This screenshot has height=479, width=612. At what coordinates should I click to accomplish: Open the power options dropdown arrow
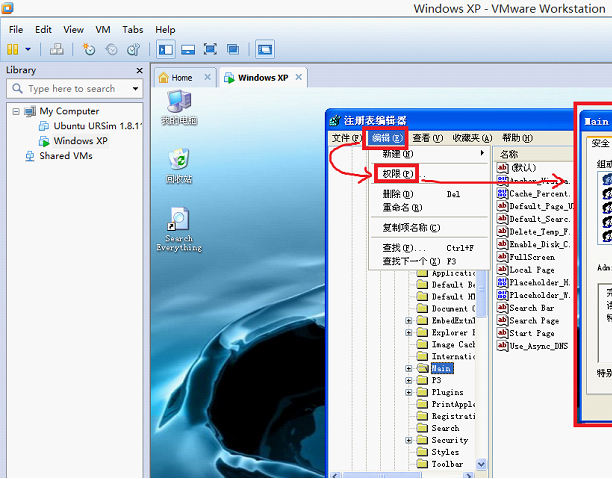[x=28, y=49]
